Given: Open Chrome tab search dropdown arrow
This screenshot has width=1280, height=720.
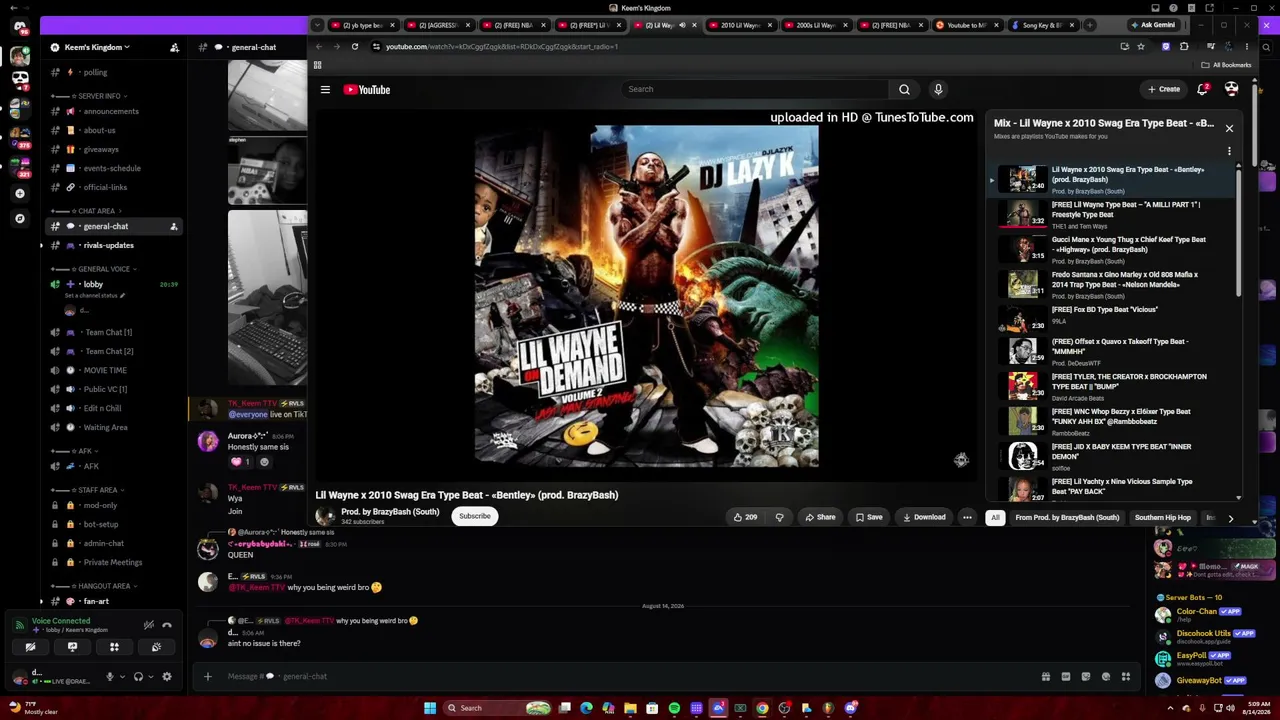Looking at the screenshot, I should [317, 25].
